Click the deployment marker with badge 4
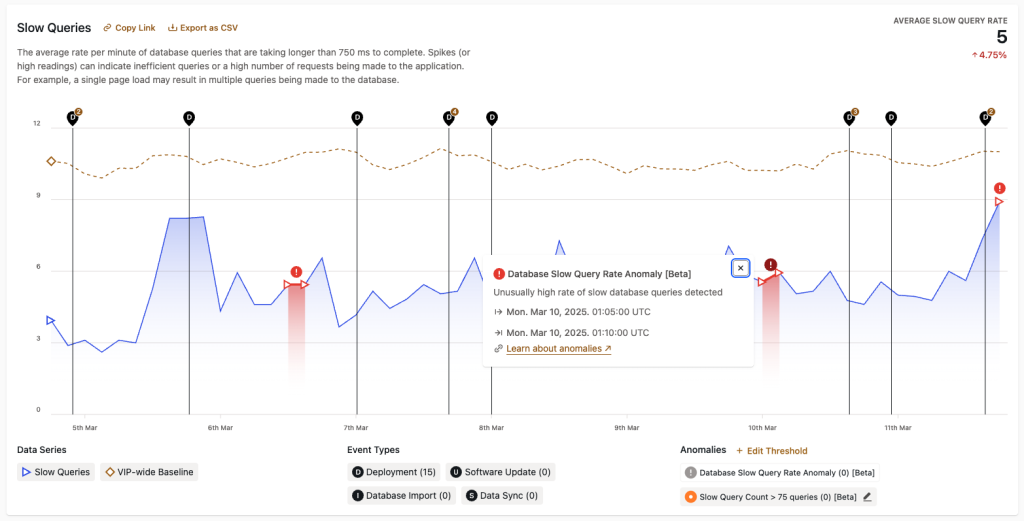Screen dimensions: 1024x521 click(x=450, y=118)
